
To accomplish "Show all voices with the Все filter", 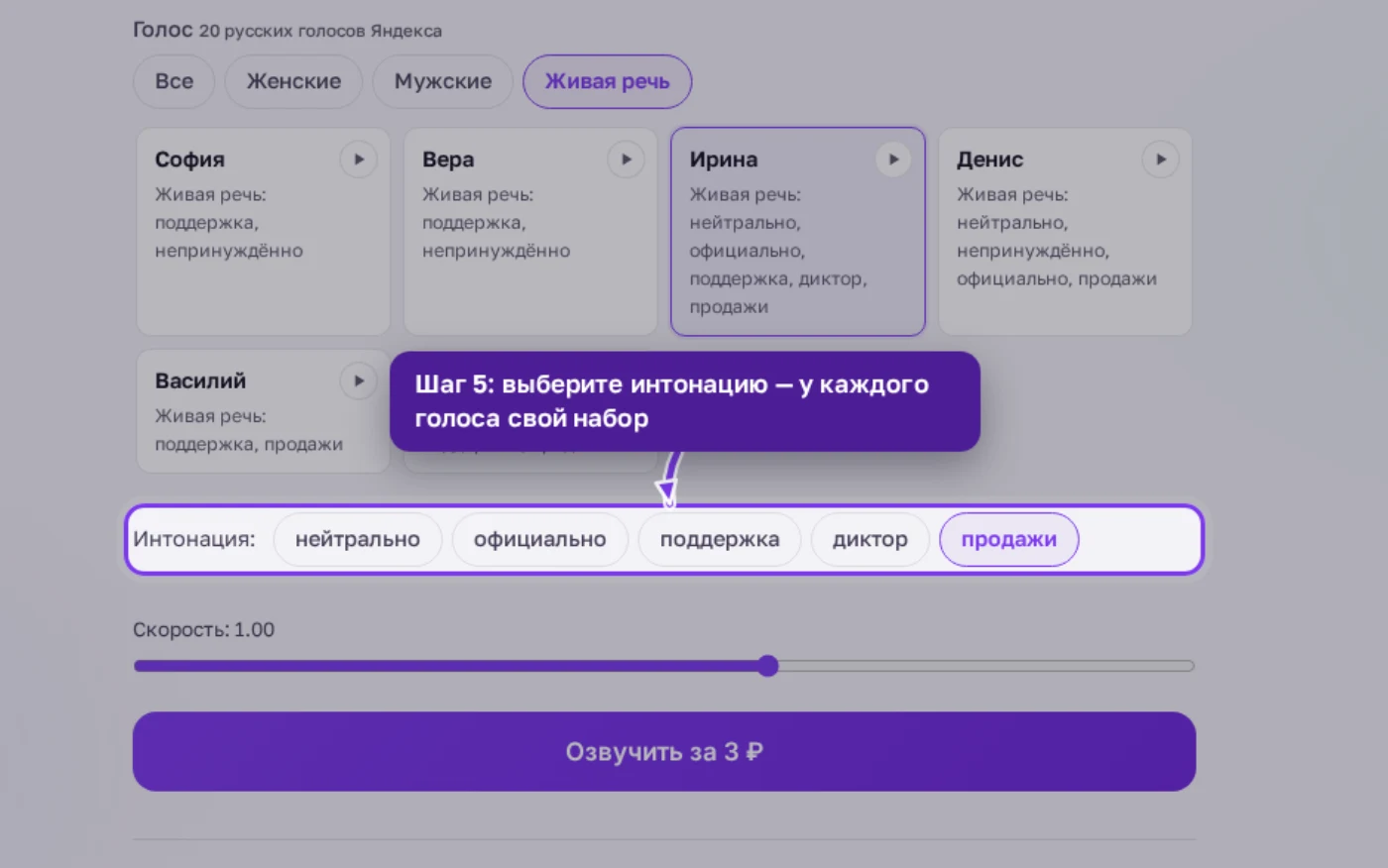I will [174, 81].
